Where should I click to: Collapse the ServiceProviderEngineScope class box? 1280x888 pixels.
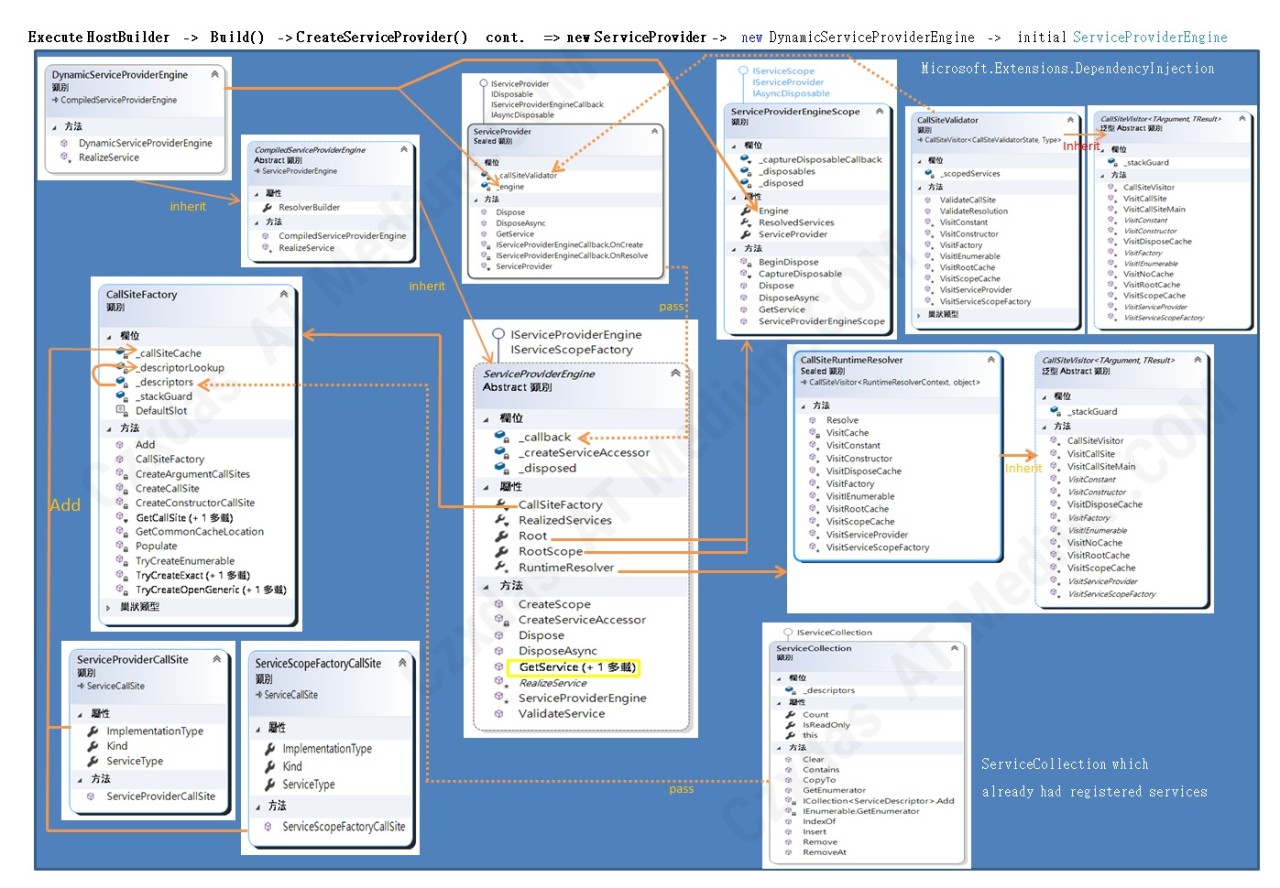(x=878, y=112)
